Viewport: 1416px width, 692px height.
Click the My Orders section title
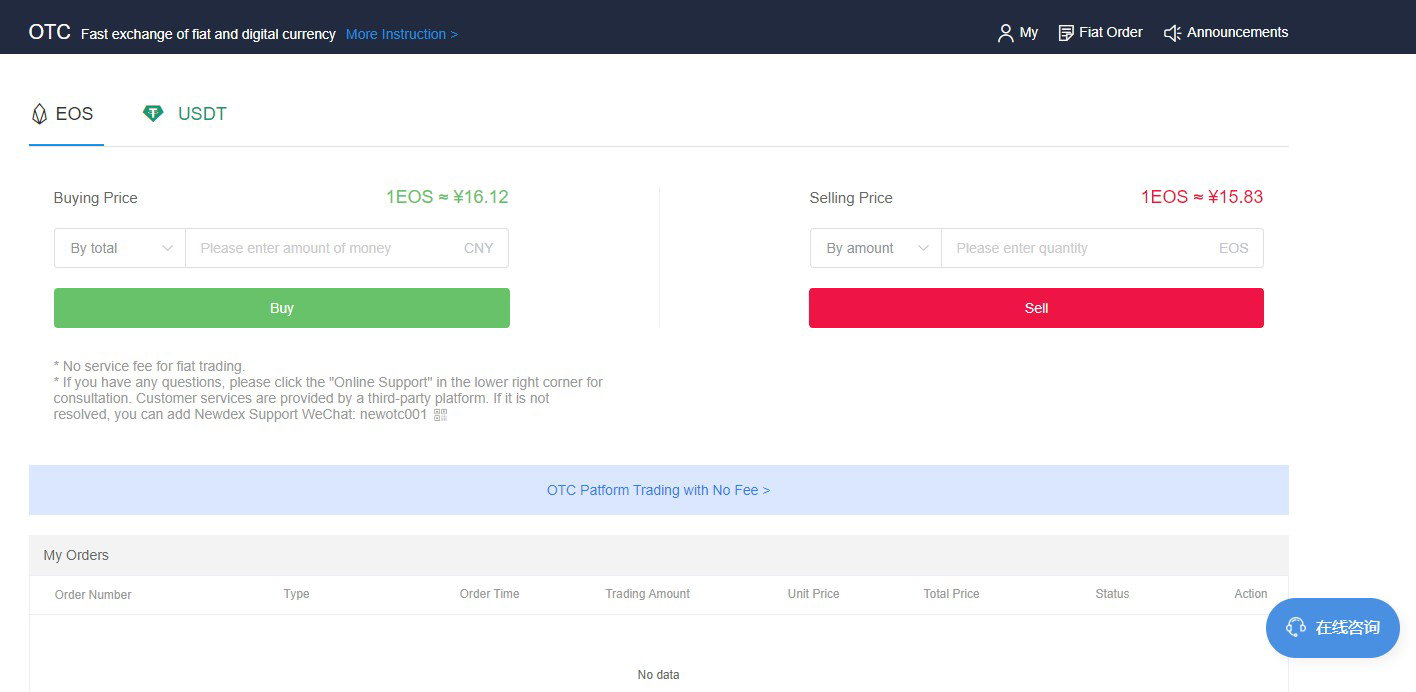pyautogui.click(x=76, y=555)
